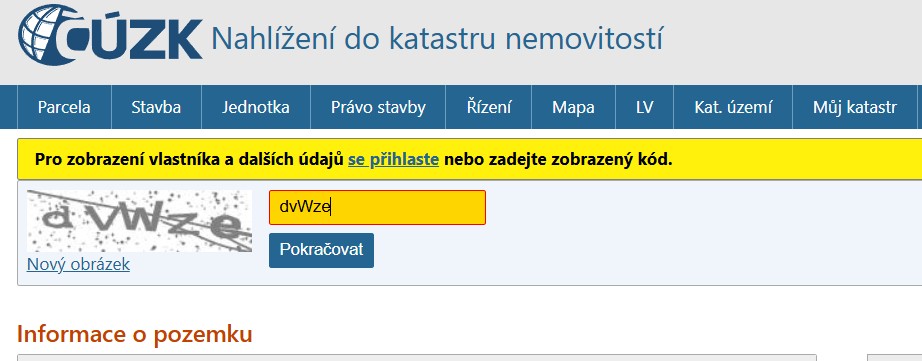Request a new captcha via Nový obrázek

pos(78,265)
